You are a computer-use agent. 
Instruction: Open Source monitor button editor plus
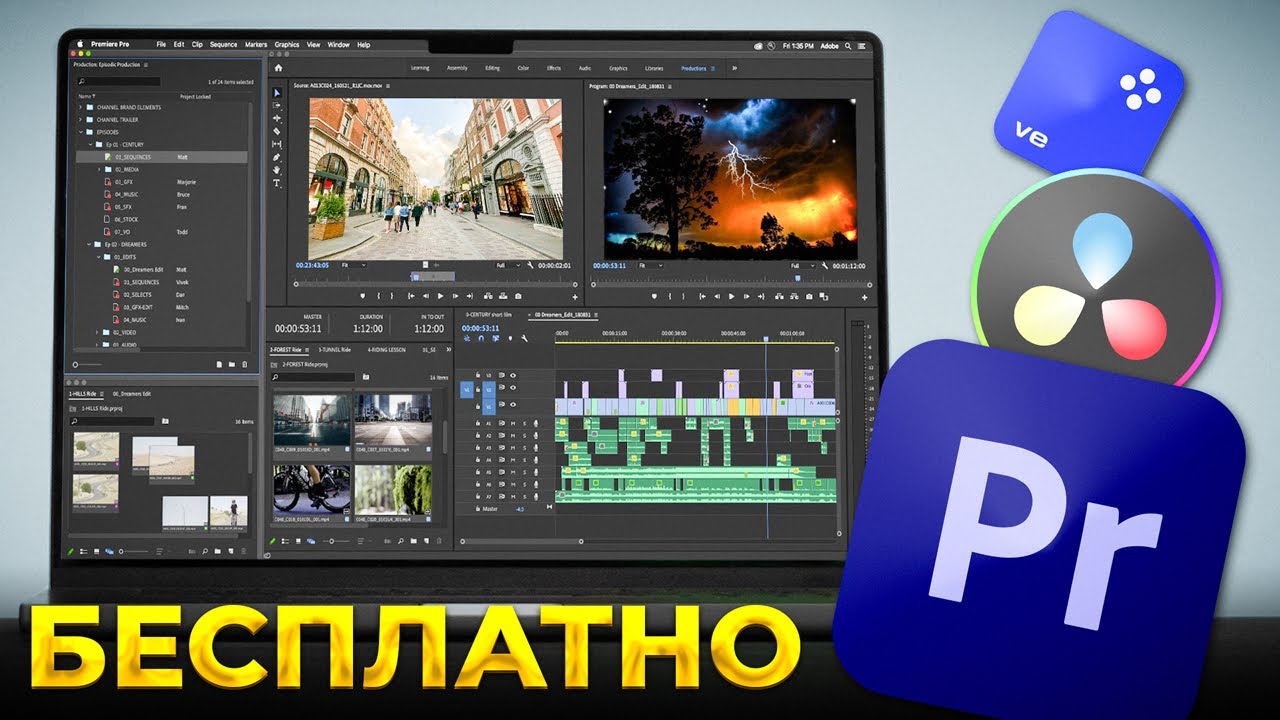574,297
